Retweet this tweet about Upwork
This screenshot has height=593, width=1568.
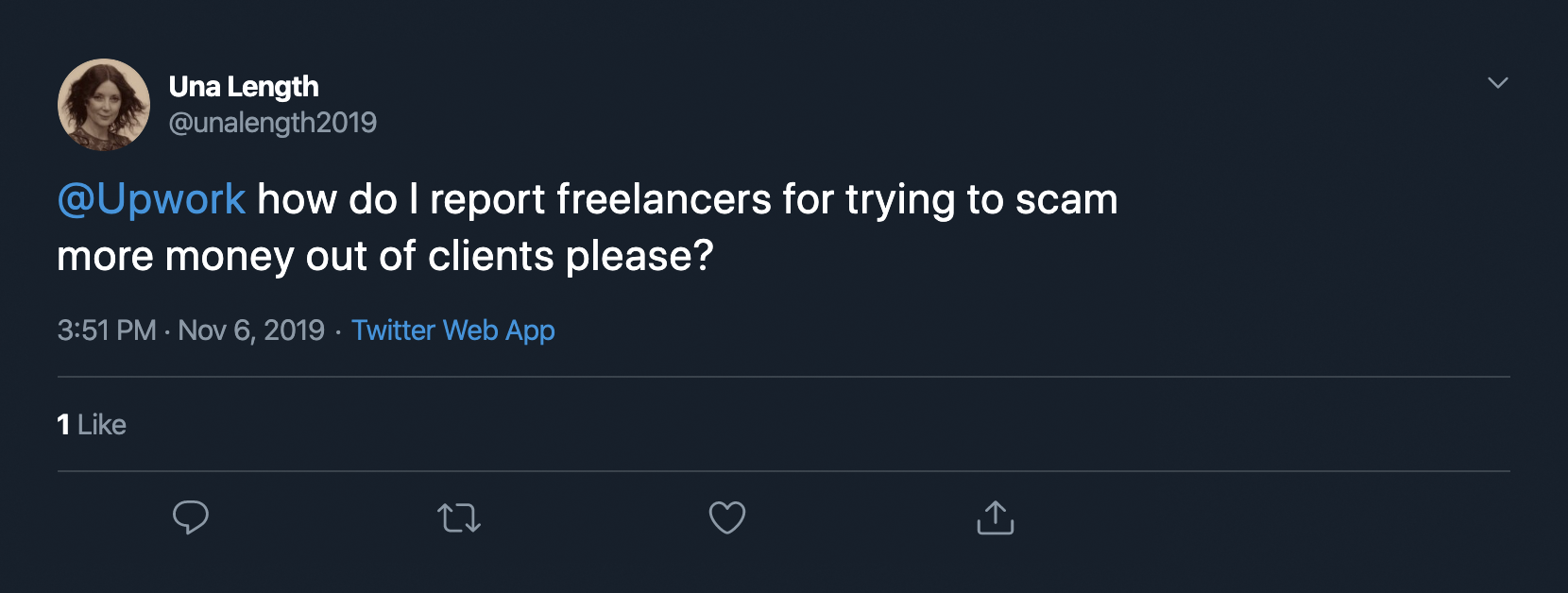pos(459,517)
